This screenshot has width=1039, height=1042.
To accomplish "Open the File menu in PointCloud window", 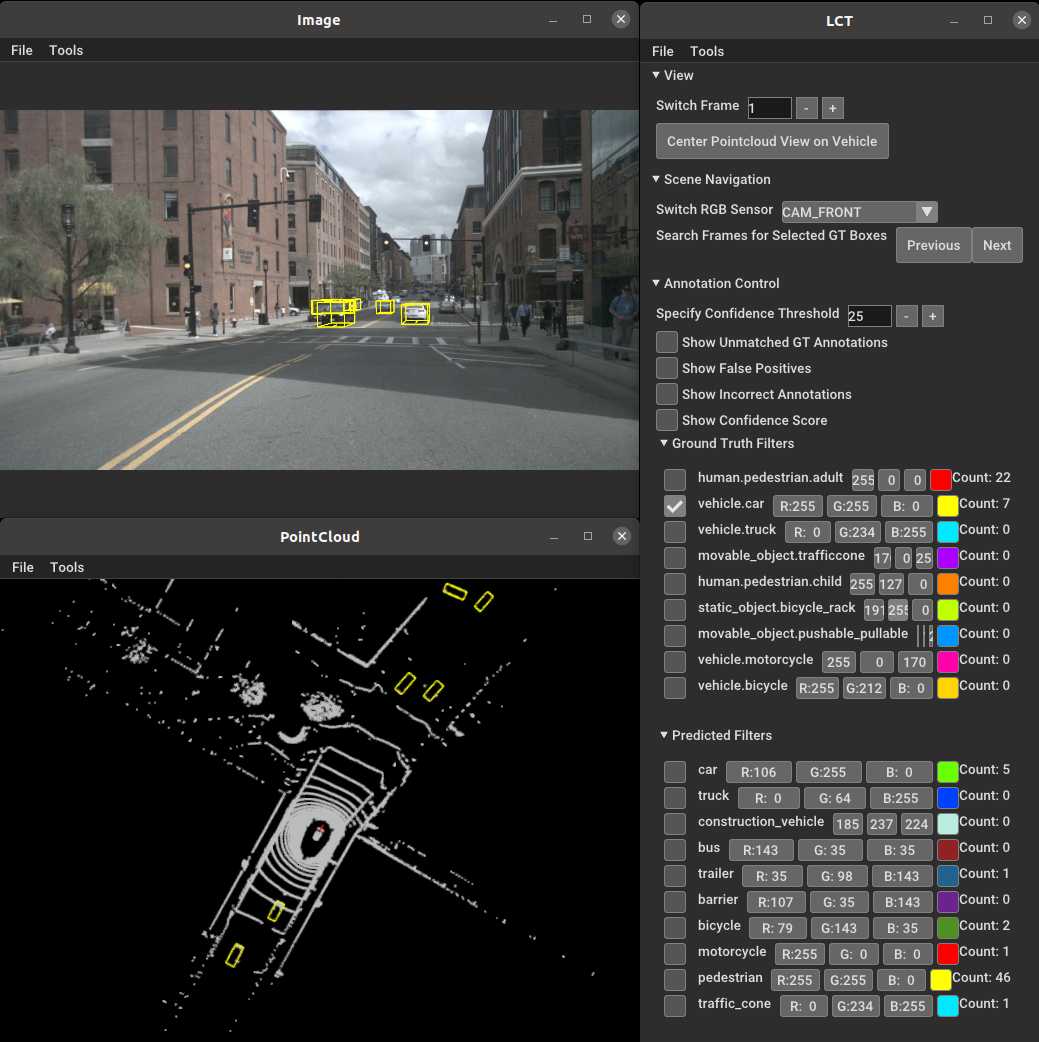I will click(x=22, y=567).
